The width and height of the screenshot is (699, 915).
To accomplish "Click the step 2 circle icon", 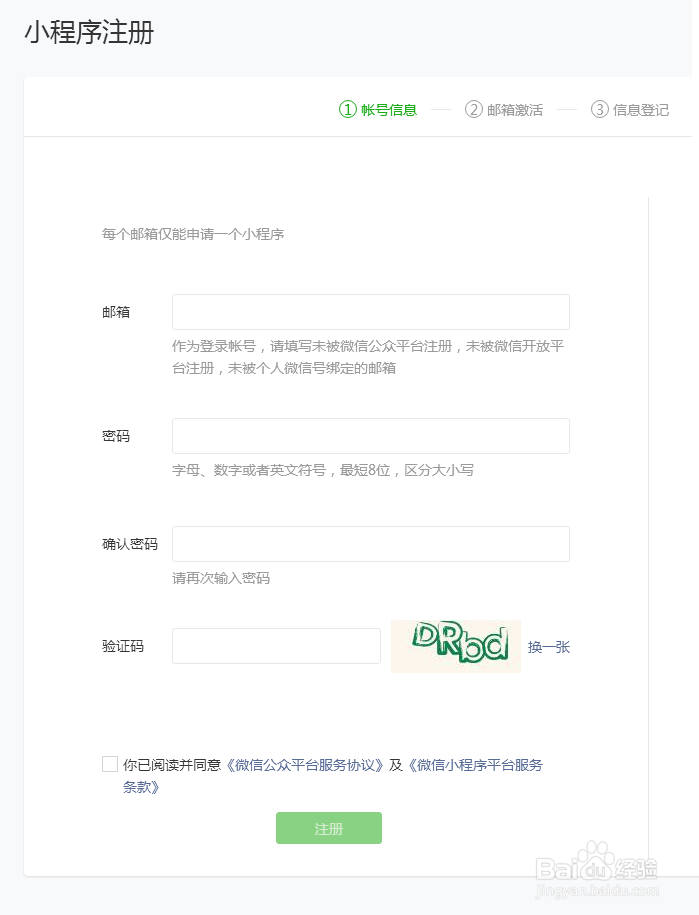I will pos(474,109).
